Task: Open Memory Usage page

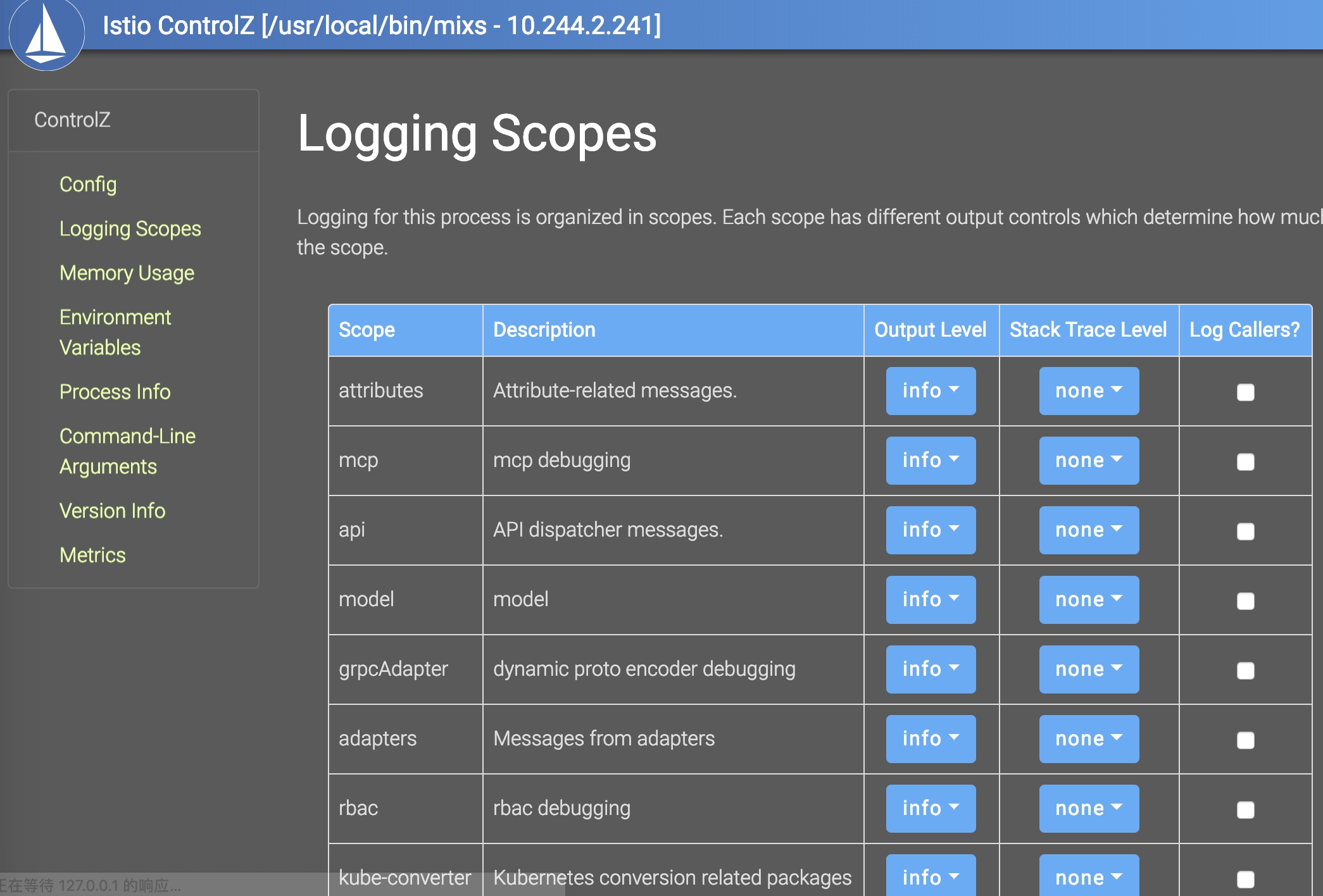Action: pos(127,273)
